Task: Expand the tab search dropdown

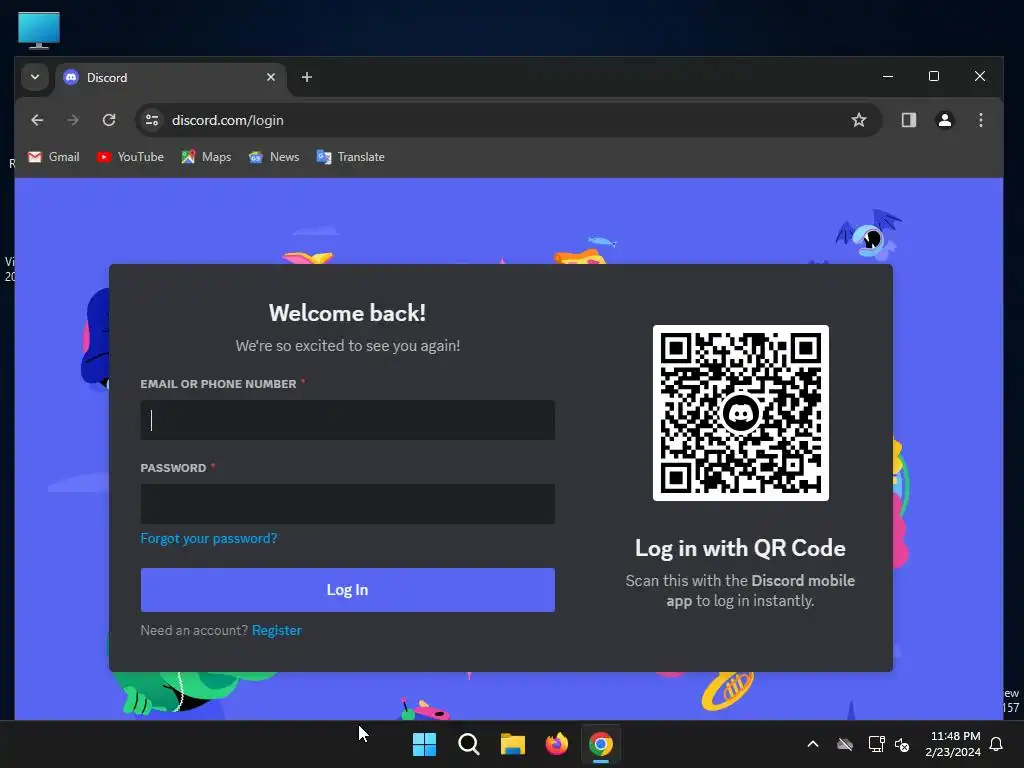Action: [35, 77]
